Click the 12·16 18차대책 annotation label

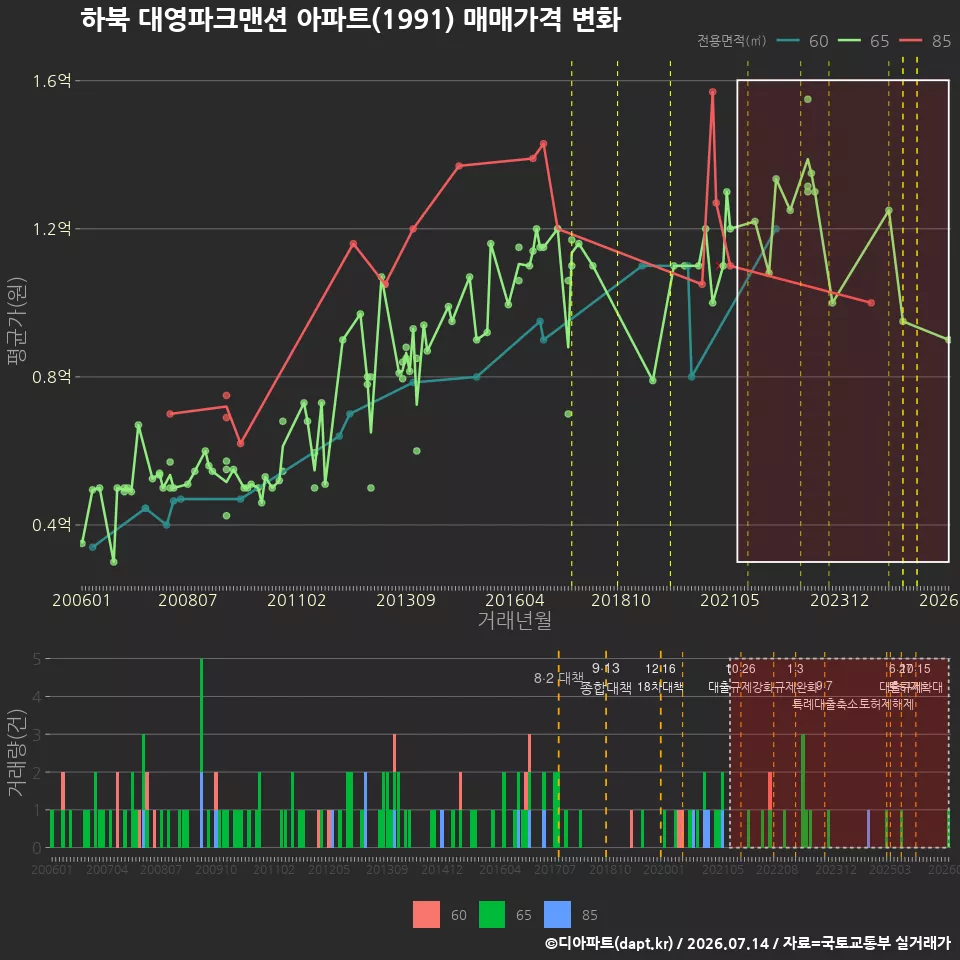point(660,678)
